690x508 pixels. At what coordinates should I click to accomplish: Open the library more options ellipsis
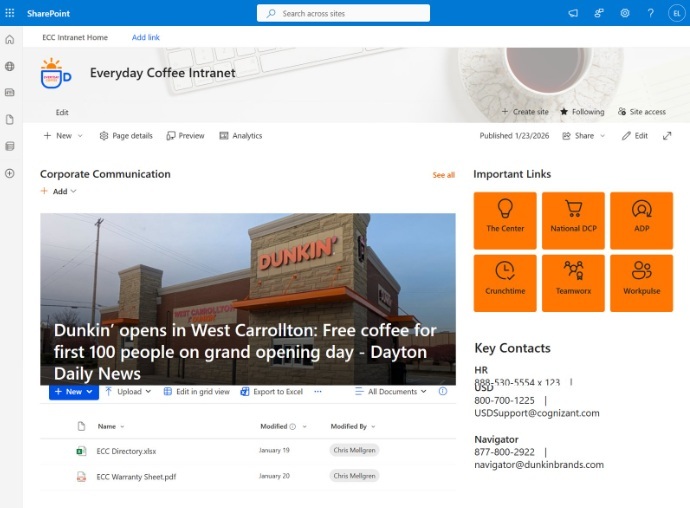(318, 391)
